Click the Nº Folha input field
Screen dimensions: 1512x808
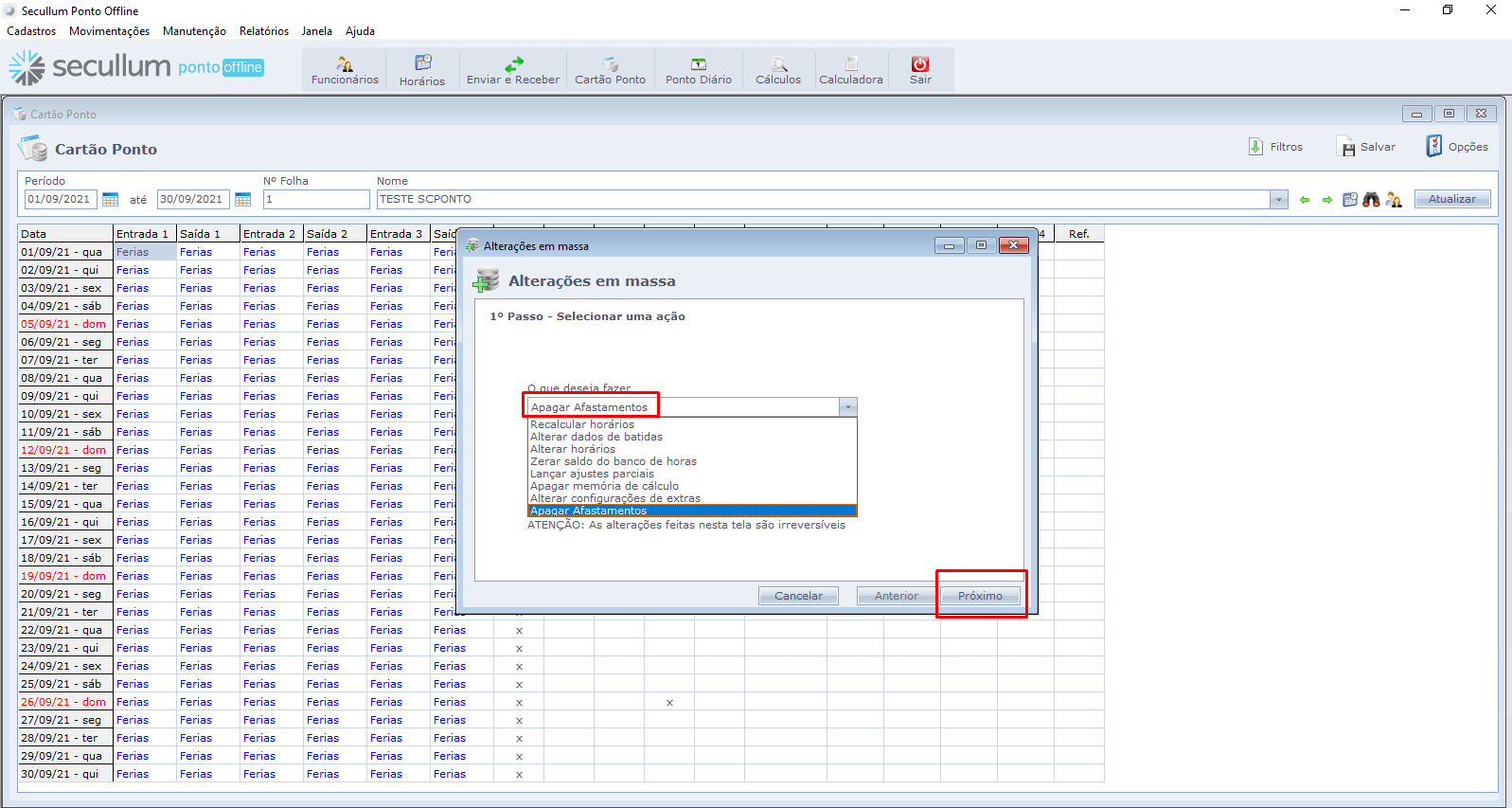(x=316, y=200)
